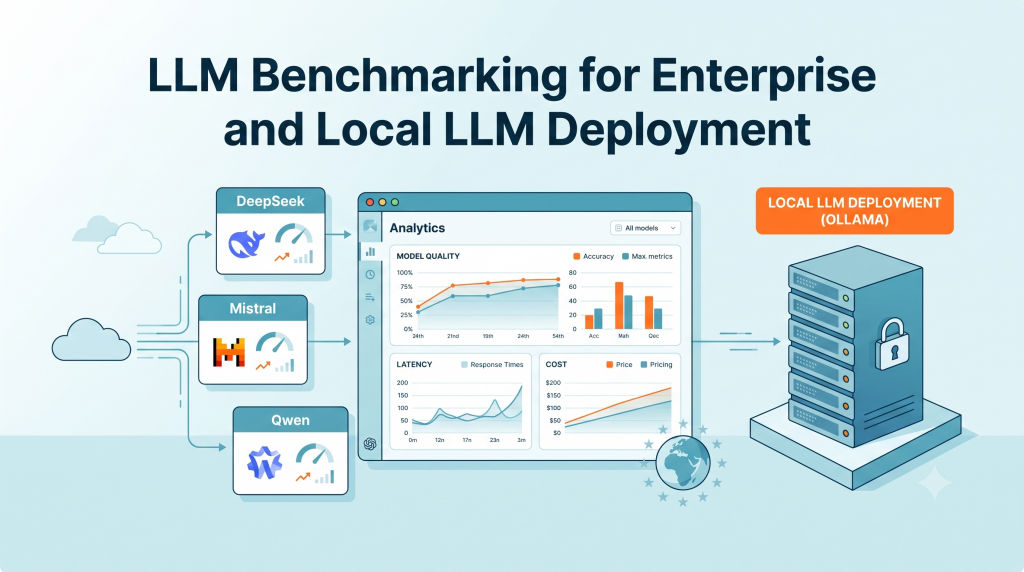Click the MODEL QUALITY title
Image resolution: width=1024 pixels, height=572 pixels.
pos(428,256)
